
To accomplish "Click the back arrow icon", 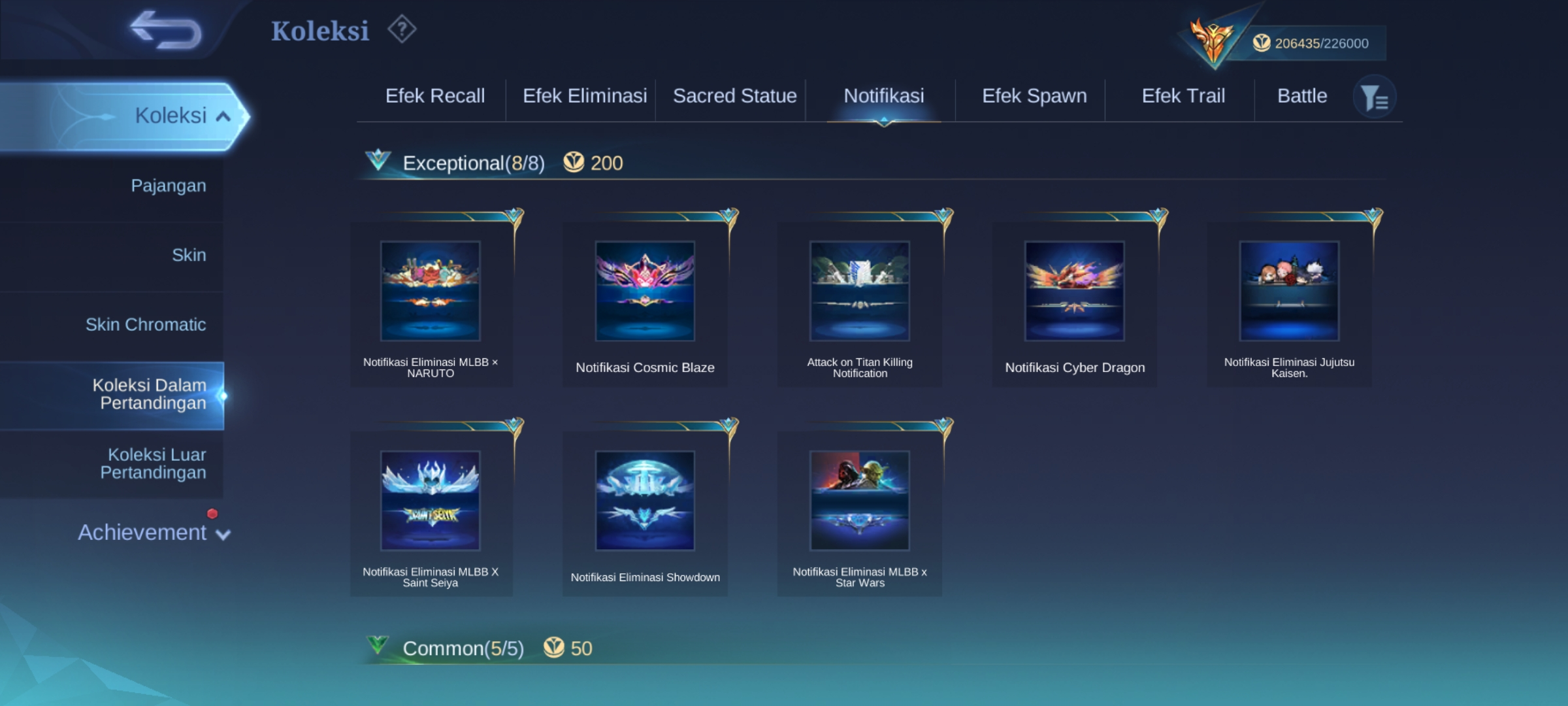I will click(165, 30).
